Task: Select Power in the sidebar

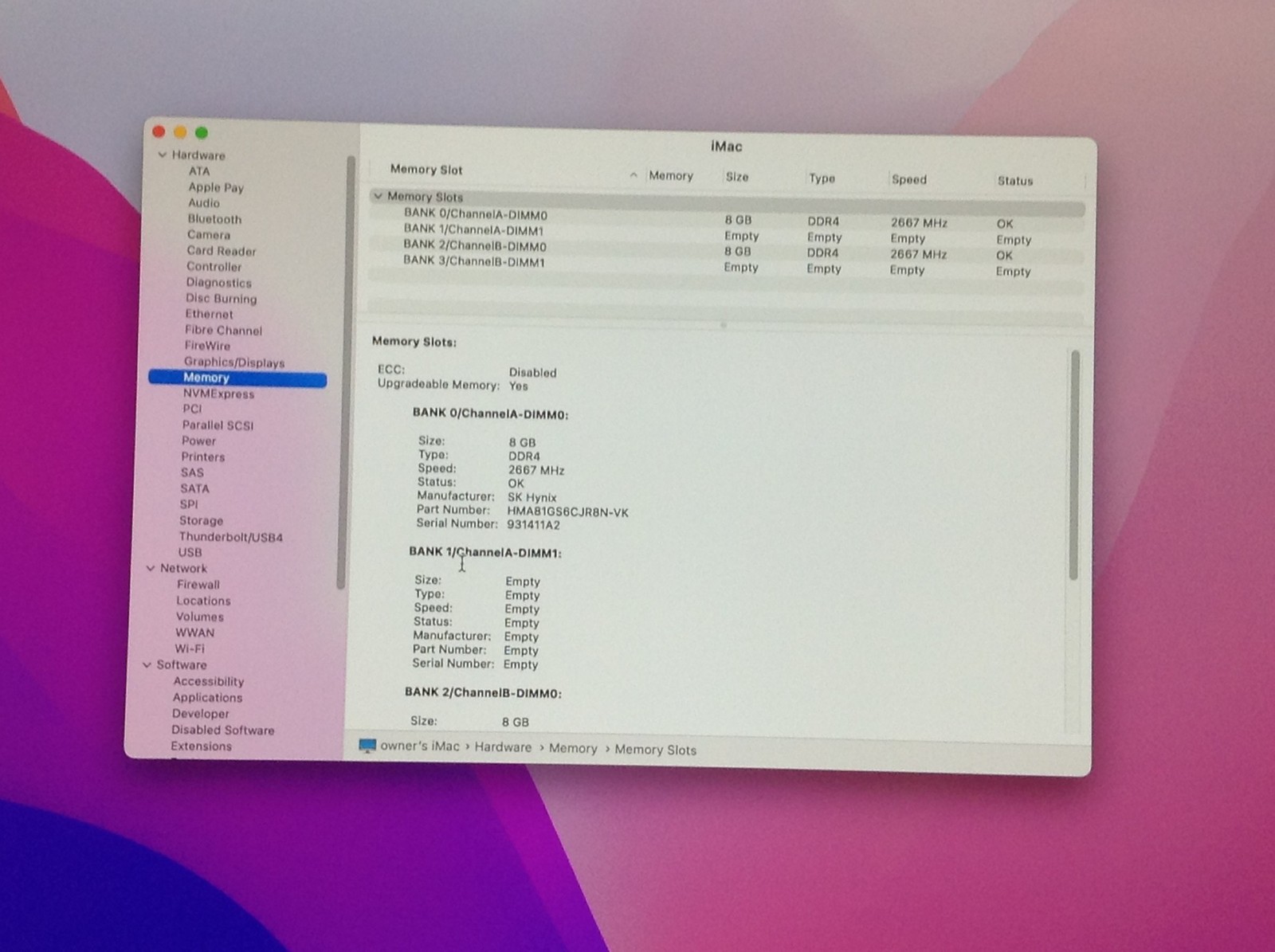Action: 198,441
